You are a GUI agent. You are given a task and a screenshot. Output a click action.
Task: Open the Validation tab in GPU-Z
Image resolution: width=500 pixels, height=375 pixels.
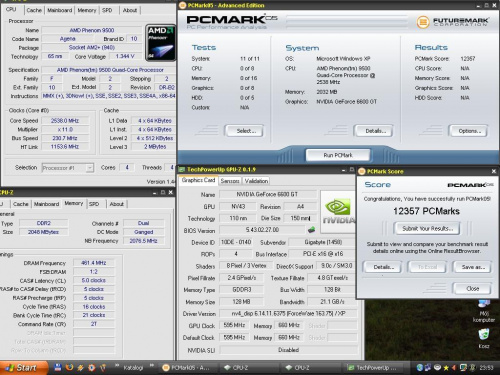point(256,181)
